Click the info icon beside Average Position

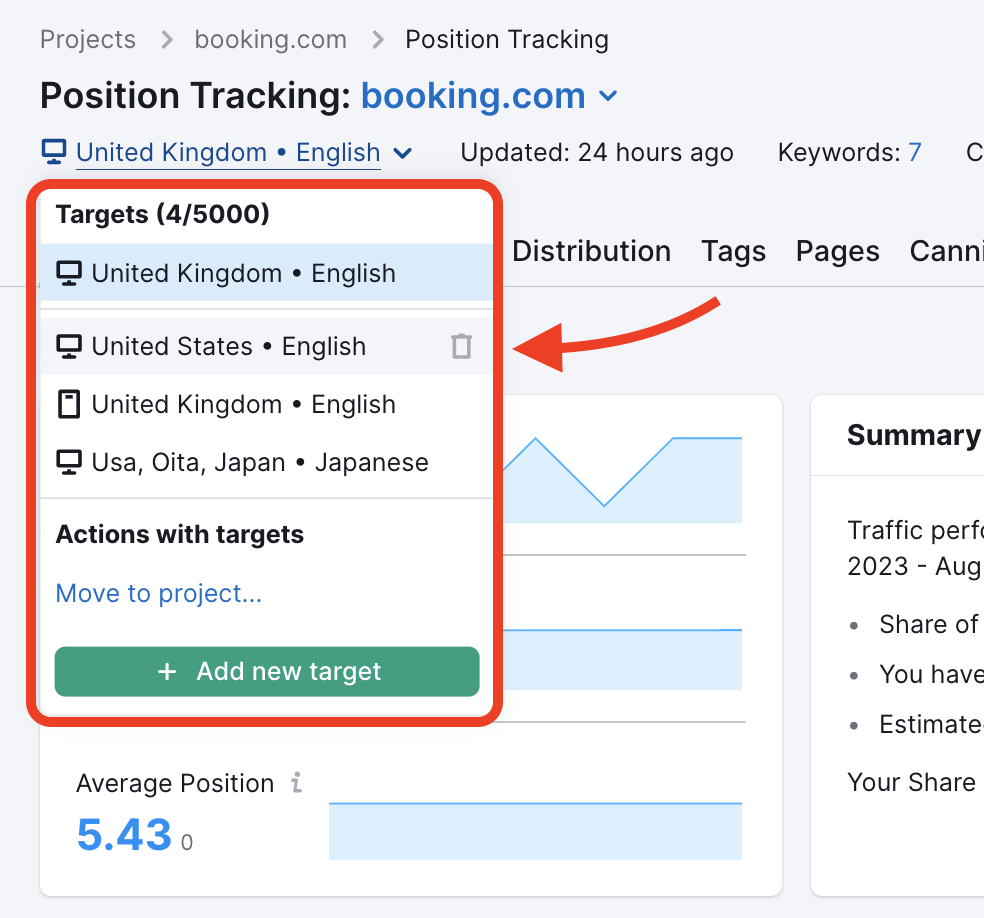[297, 782]
